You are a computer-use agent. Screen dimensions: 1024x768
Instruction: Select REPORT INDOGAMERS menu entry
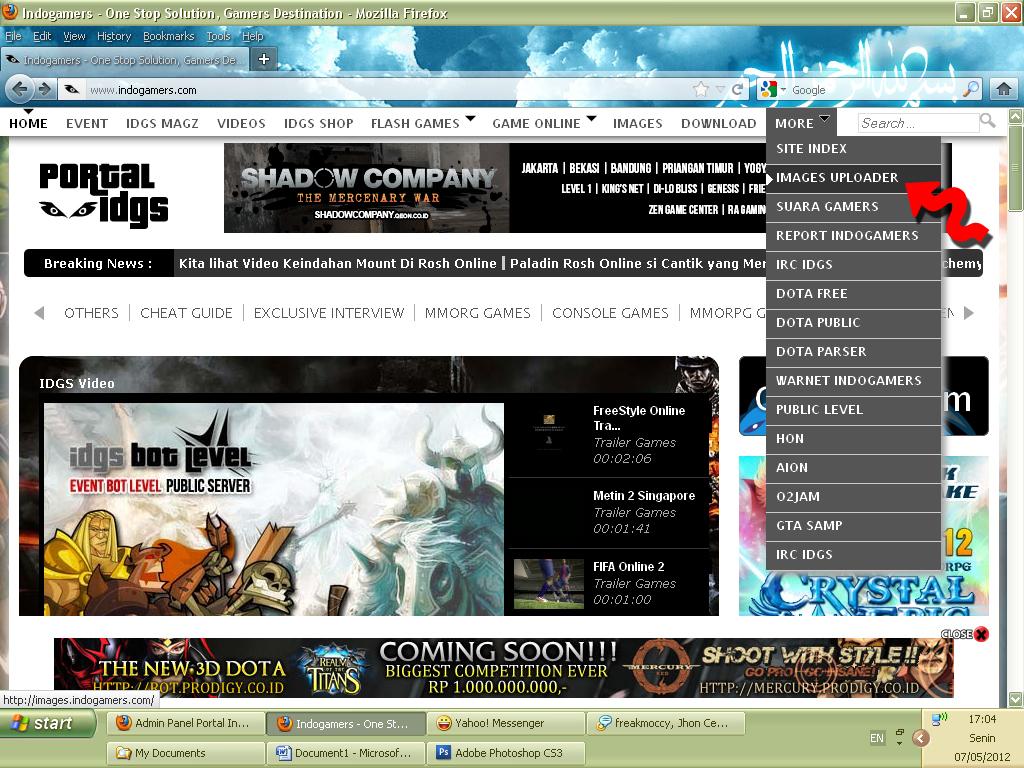(854, 236)
